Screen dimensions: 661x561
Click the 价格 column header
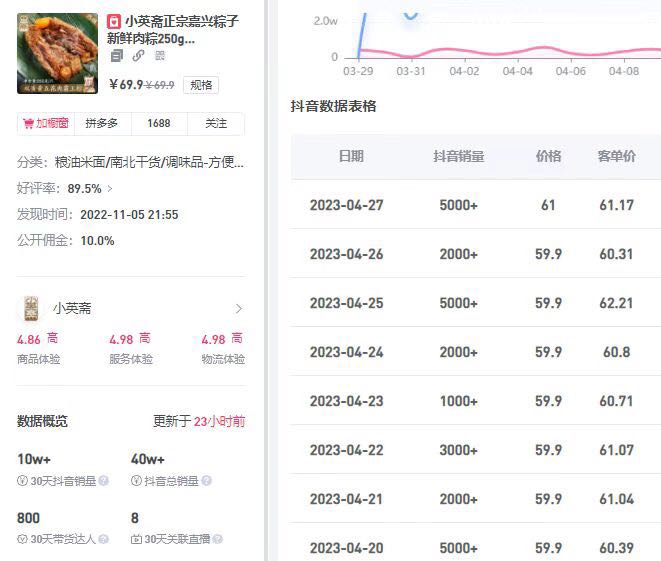point(548,156)
